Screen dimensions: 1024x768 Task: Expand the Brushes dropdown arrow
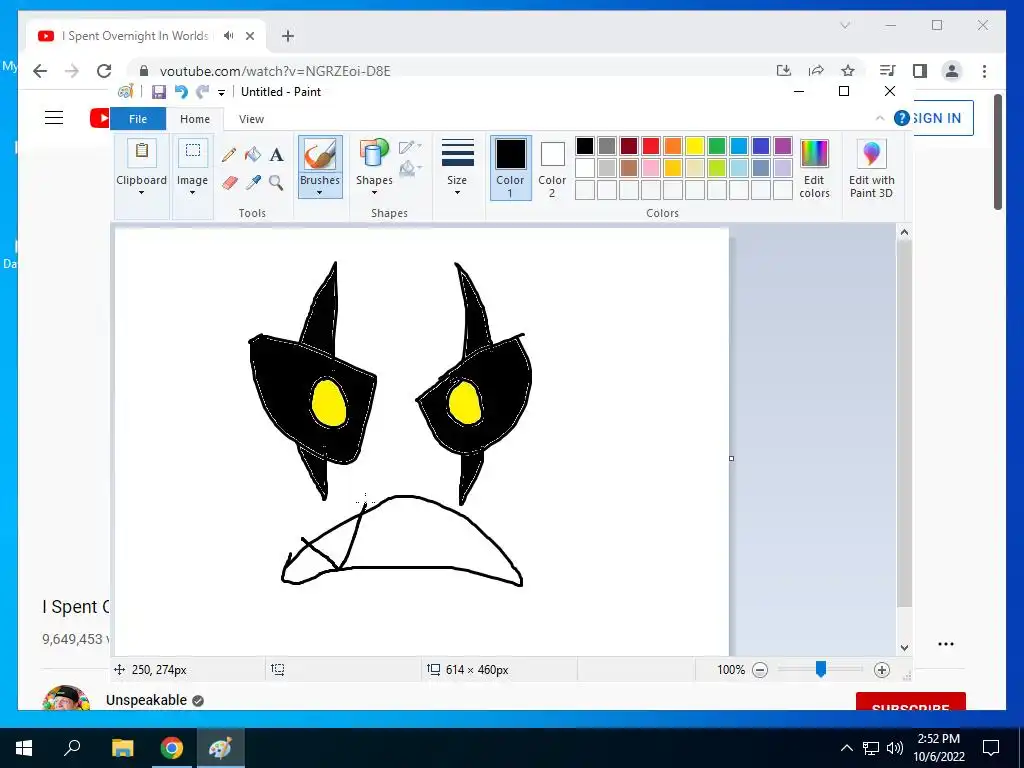click(x=320, y=193)
